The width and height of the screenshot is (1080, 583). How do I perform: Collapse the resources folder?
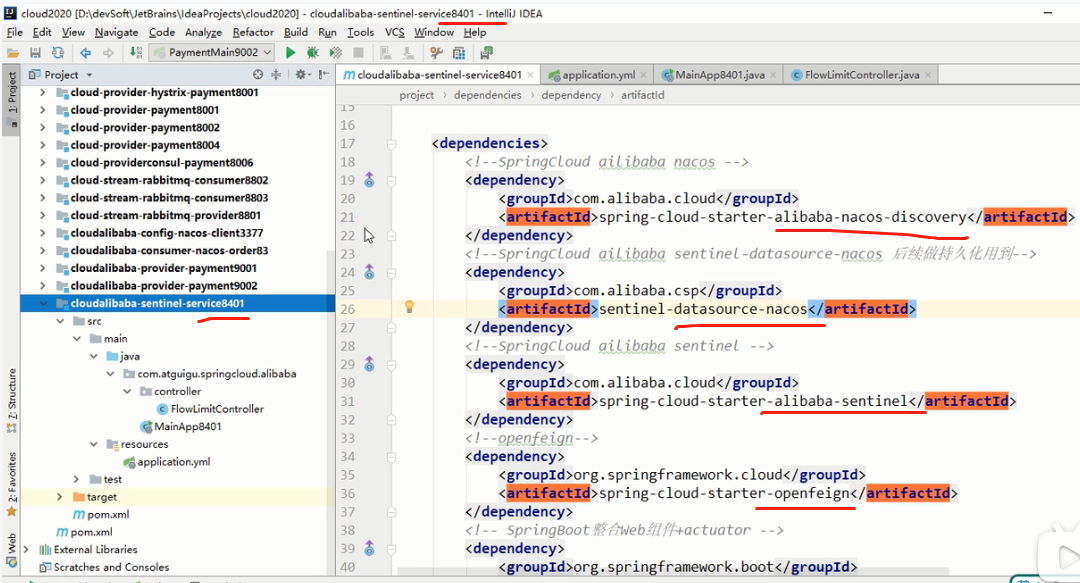pos(94,444)
